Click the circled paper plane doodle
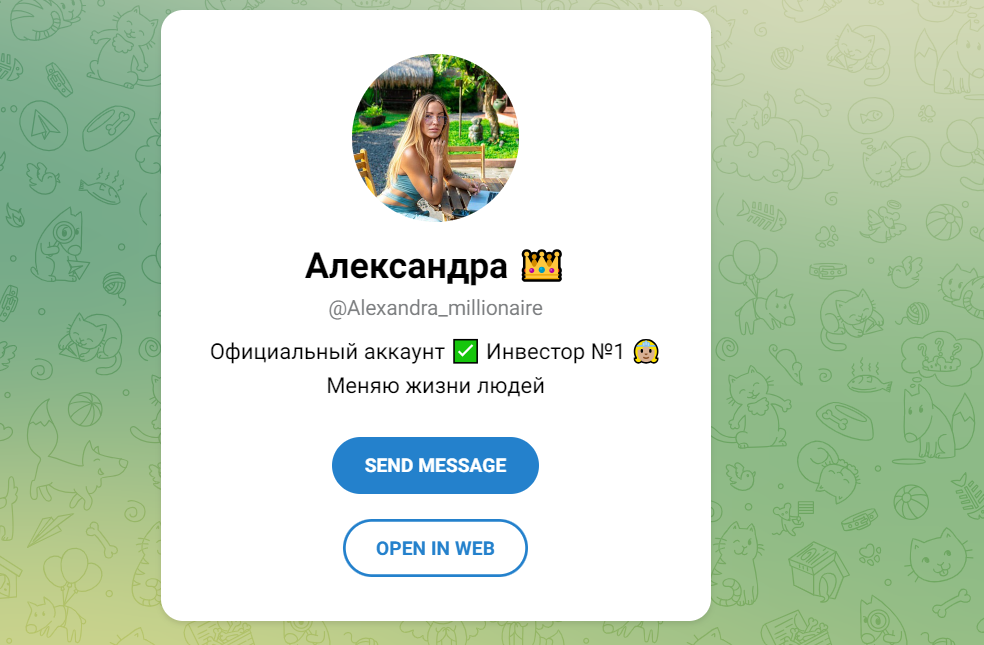The image size is (984, 645). pyautogui.click(x=43, y=125)
